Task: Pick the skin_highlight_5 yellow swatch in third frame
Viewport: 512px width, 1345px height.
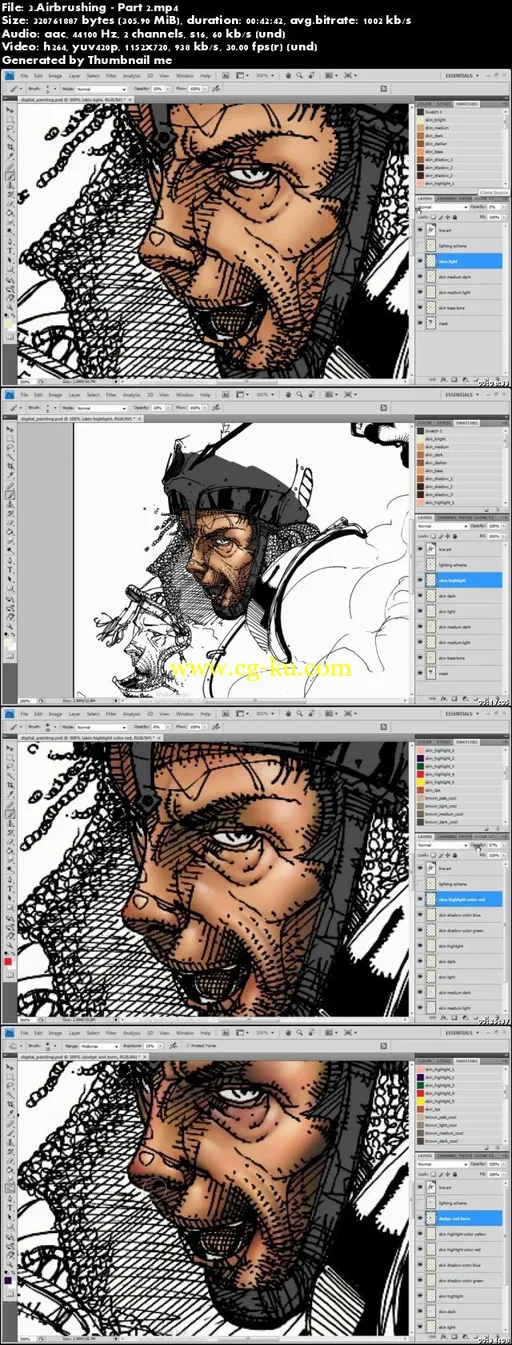Action: pyautogui.click(x=458, y=782)
